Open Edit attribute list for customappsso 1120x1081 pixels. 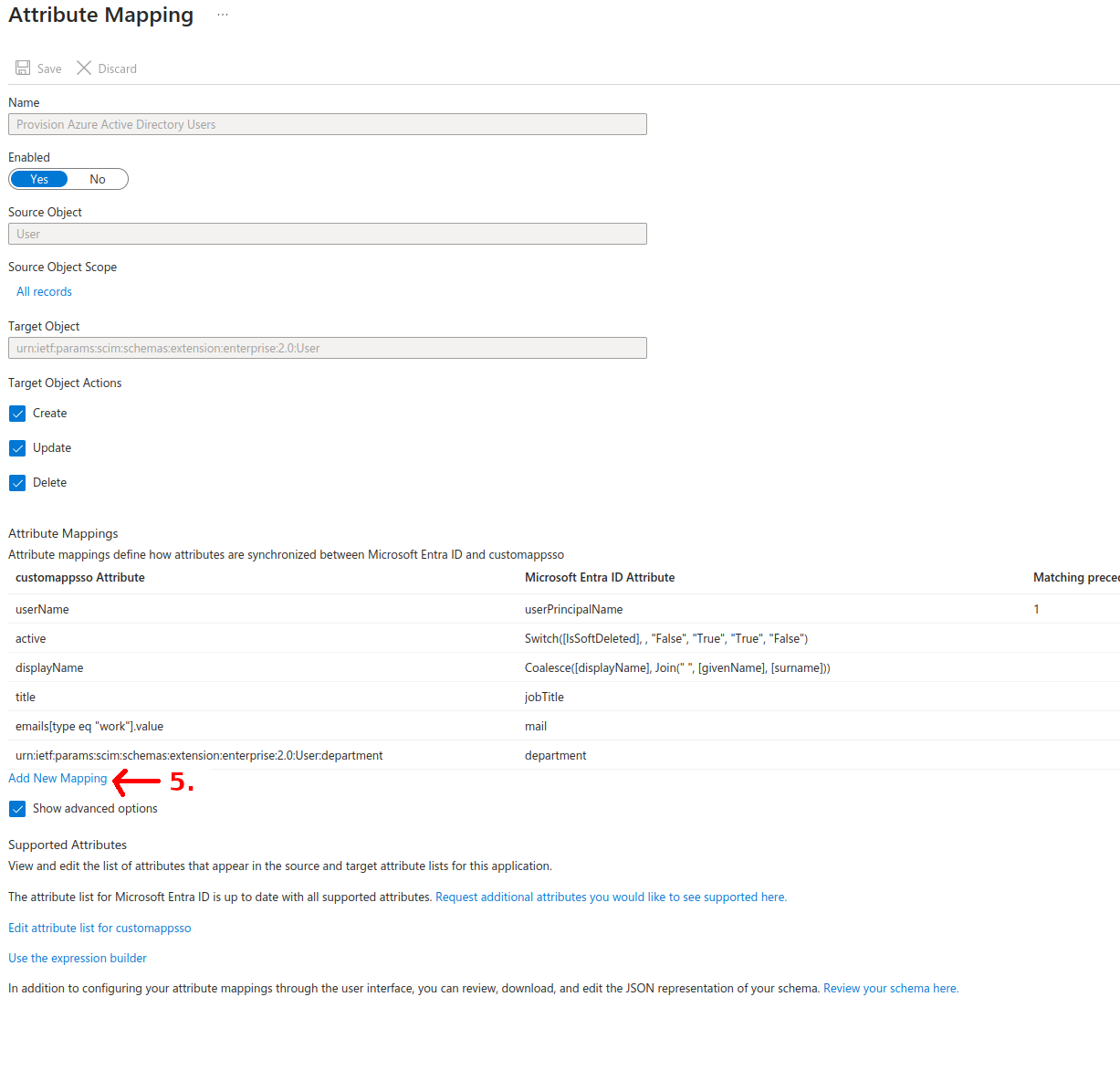coord(99,929)
